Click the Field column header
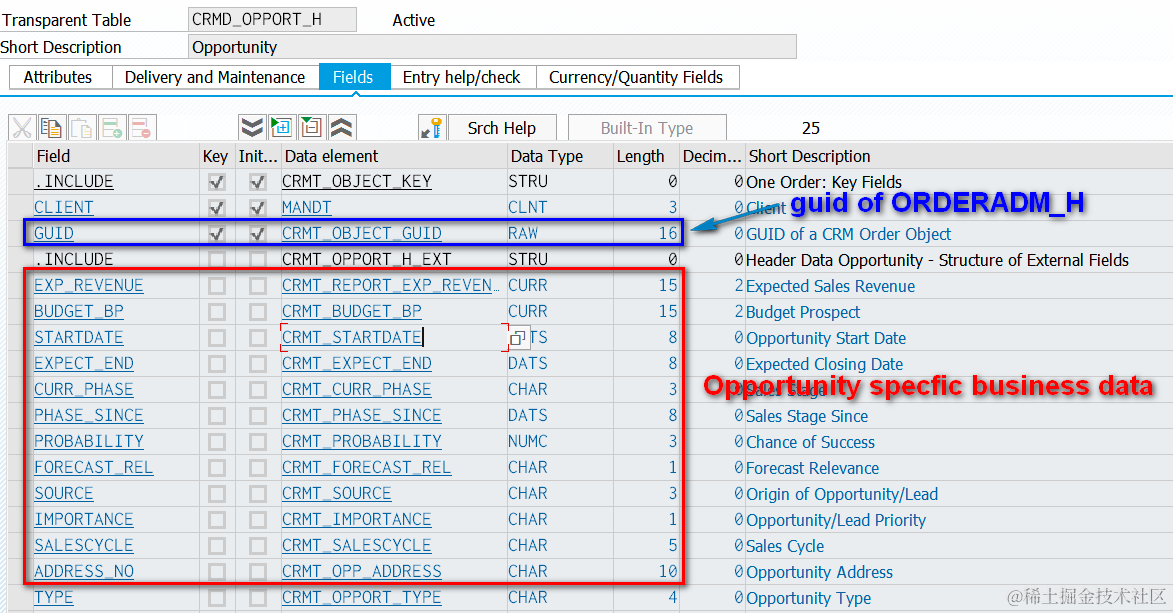This screenshot has width=1173, height=613. click(x=116, y=156)
